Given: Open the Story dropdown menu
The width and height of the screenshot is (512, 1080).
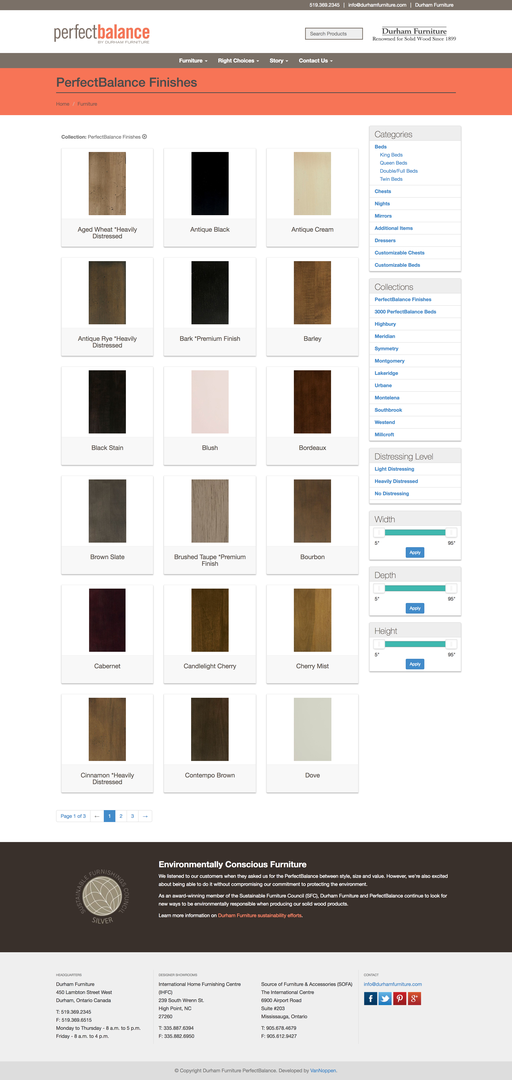Looking at the screenshot, I should [278, 61].
